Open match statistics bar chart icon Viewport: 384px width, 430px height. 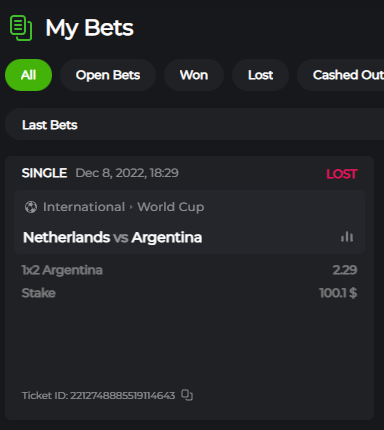point(347,237)
